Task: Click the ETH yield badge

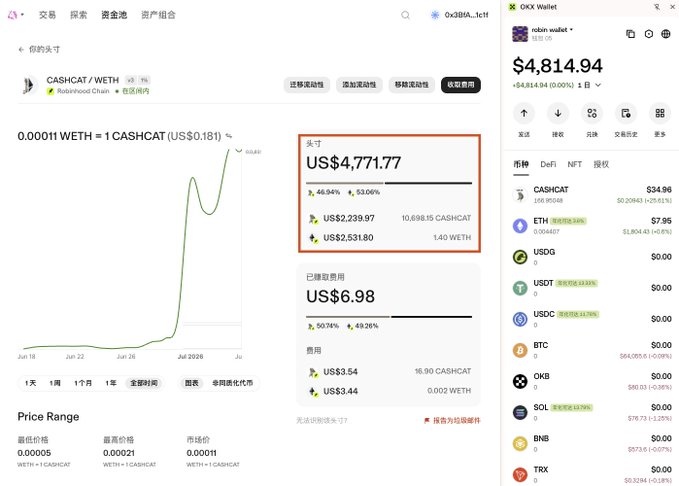Action: [x=568, y=221]
